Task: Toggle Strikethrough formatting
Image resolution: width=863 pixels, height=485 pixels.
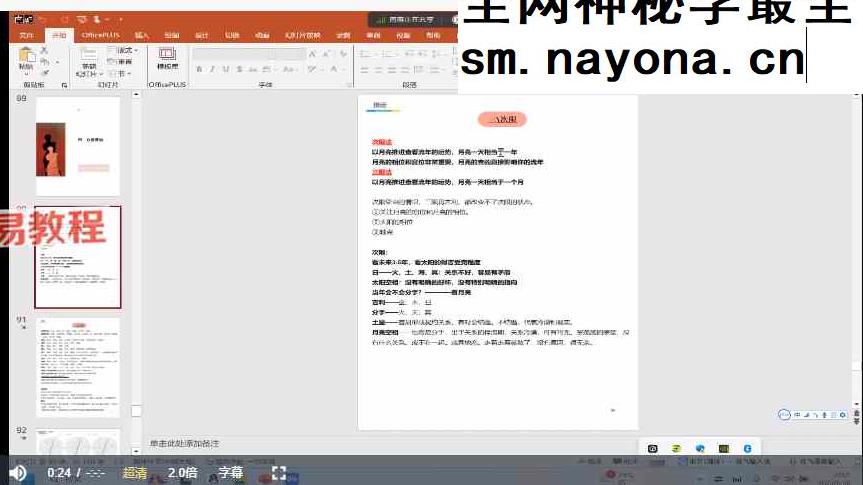Action: pos(253,69)
